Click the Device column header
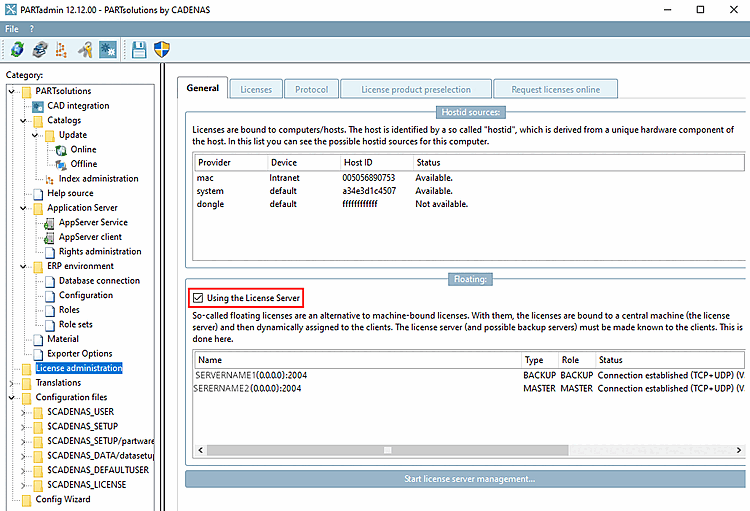The height and width of the screenshot is (511, 750). (x=304, y=163)
